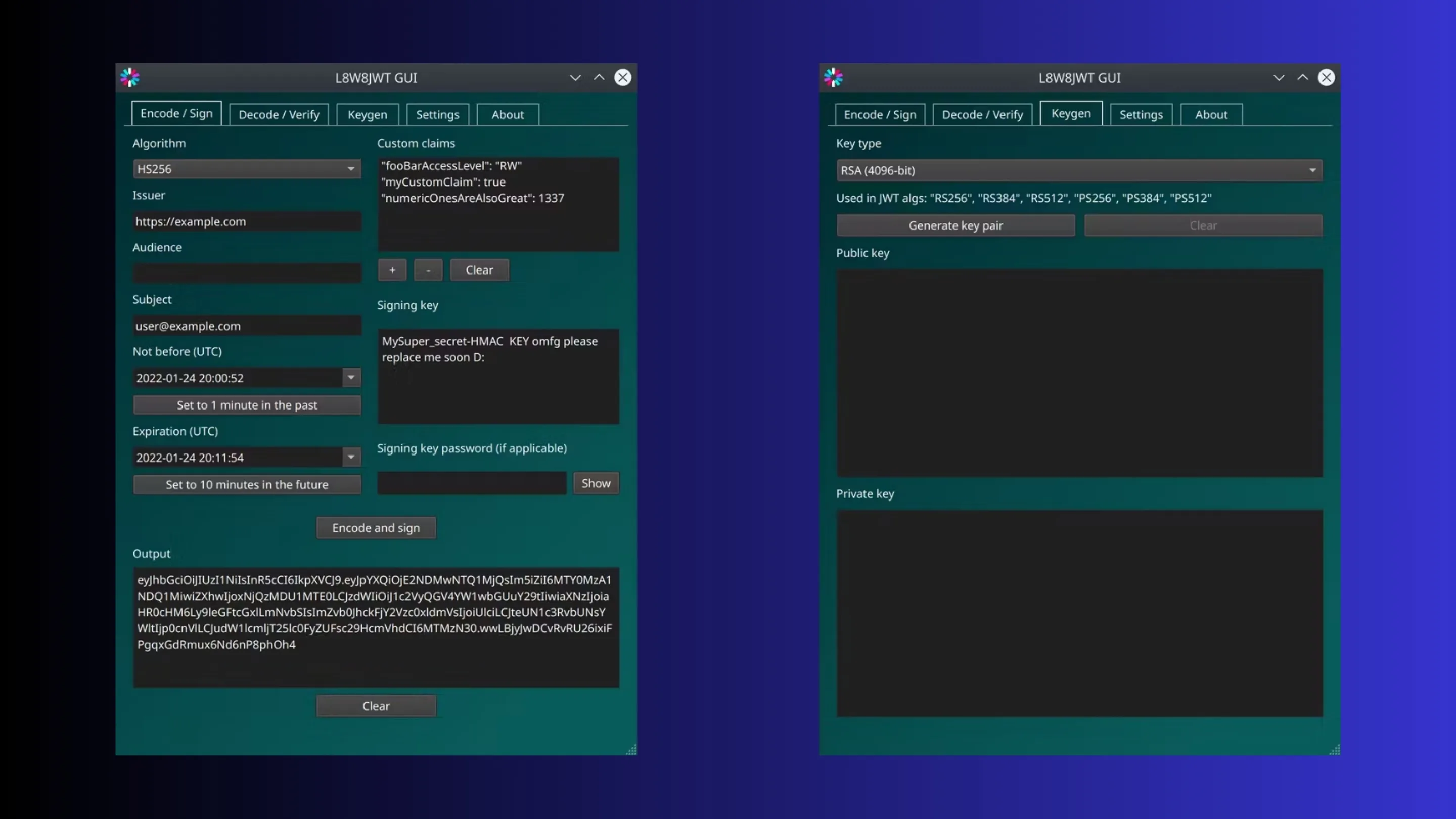The width and height of the screenshot is (1456, 819).
Task: Close the right Keygen window
Action: point(1327,77)
